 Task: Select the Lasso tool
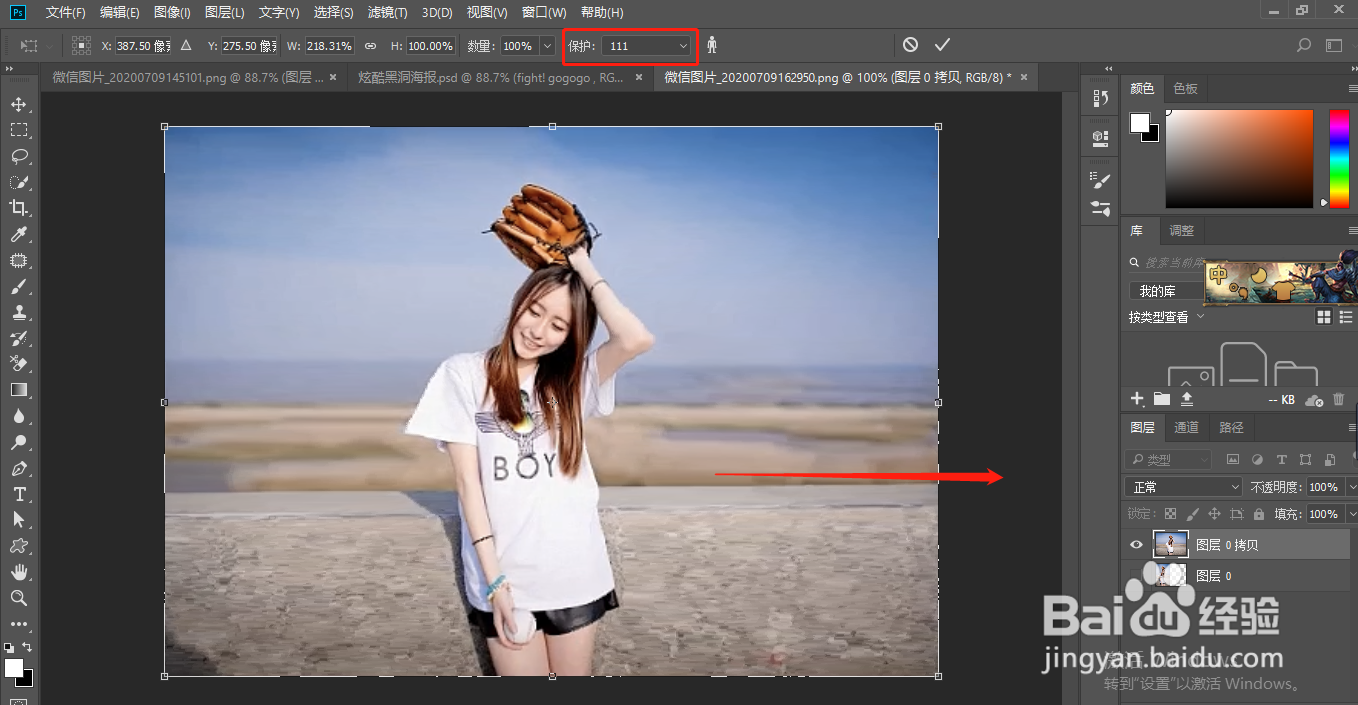[18, 156]
